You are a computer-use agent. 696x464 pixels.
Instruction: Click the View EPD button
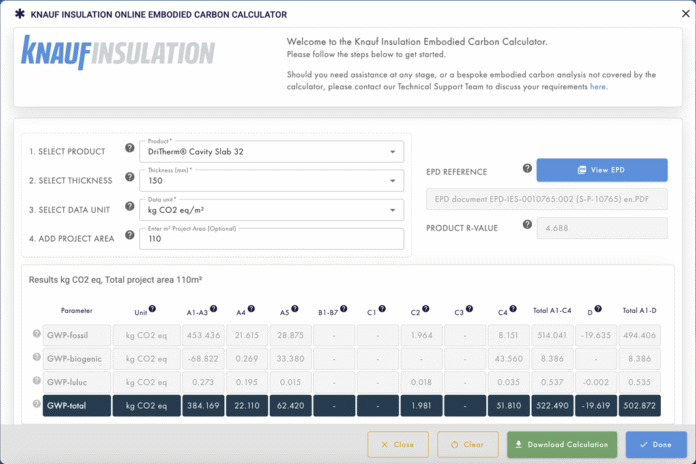coord(602,170)
